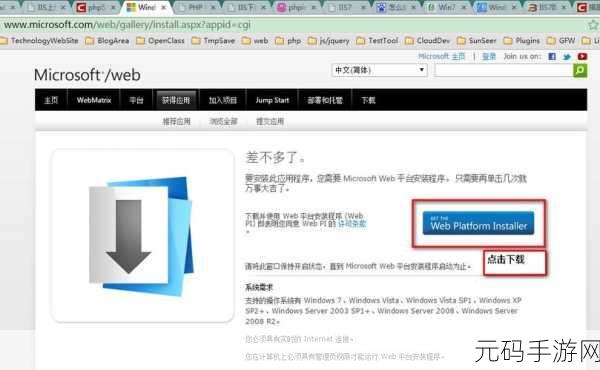The image size is (600, 370).
Task: Open the Facebook icon next to Join us on
Action: [x=552, y=57]
